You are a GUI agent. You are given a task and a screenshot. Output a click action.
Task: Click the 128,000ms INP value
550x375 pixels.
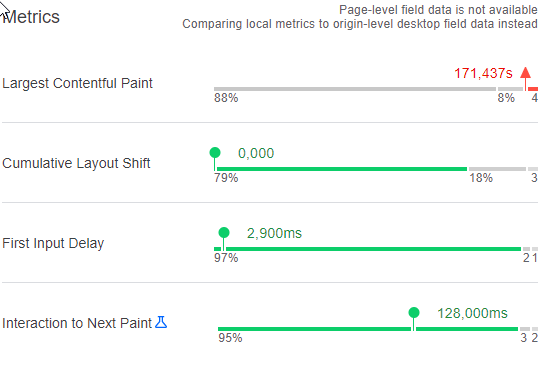point(472,313)
